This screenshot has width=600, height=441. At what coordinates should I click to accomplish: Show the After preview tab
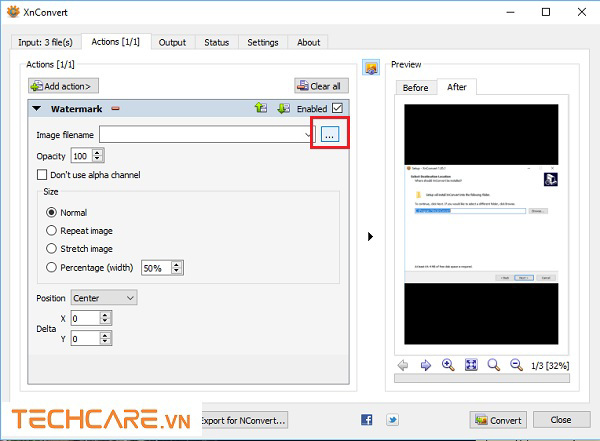(x=457, y=87)
